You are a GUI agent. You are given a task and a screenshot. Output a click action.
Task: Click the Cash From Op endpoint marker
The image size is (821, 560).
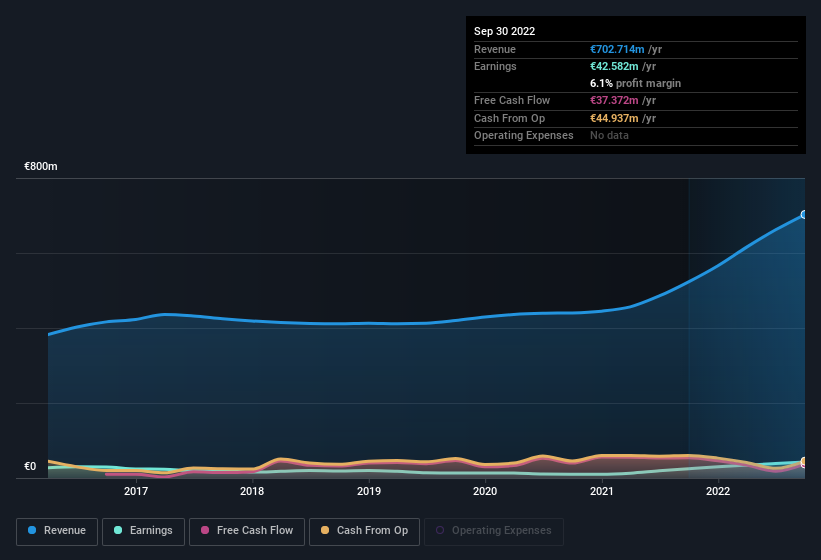pyautogui.click(x=804, y=461)
